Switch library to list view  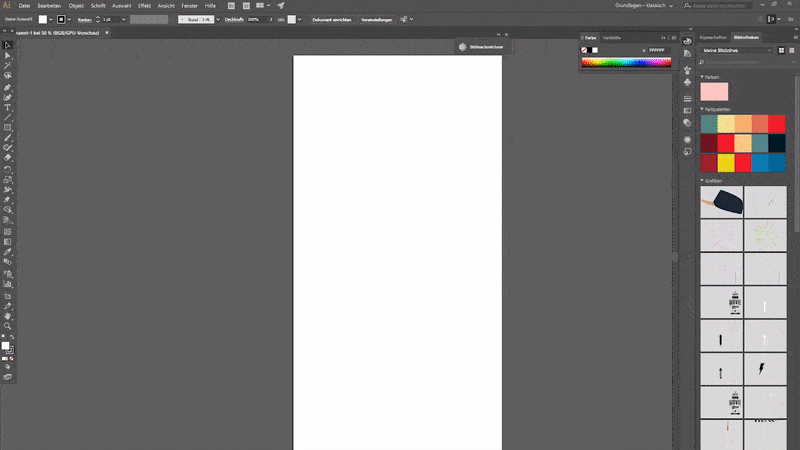click(x=792, y=51)
